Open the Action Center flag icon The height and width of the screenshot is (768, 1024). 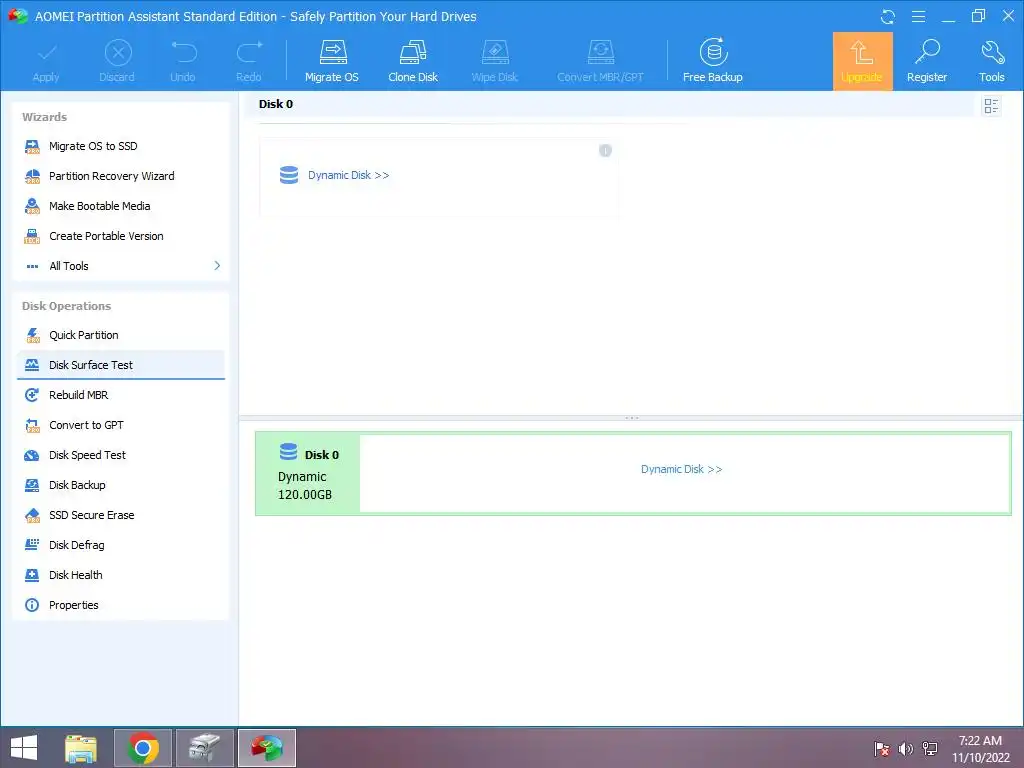coord(882,749)
